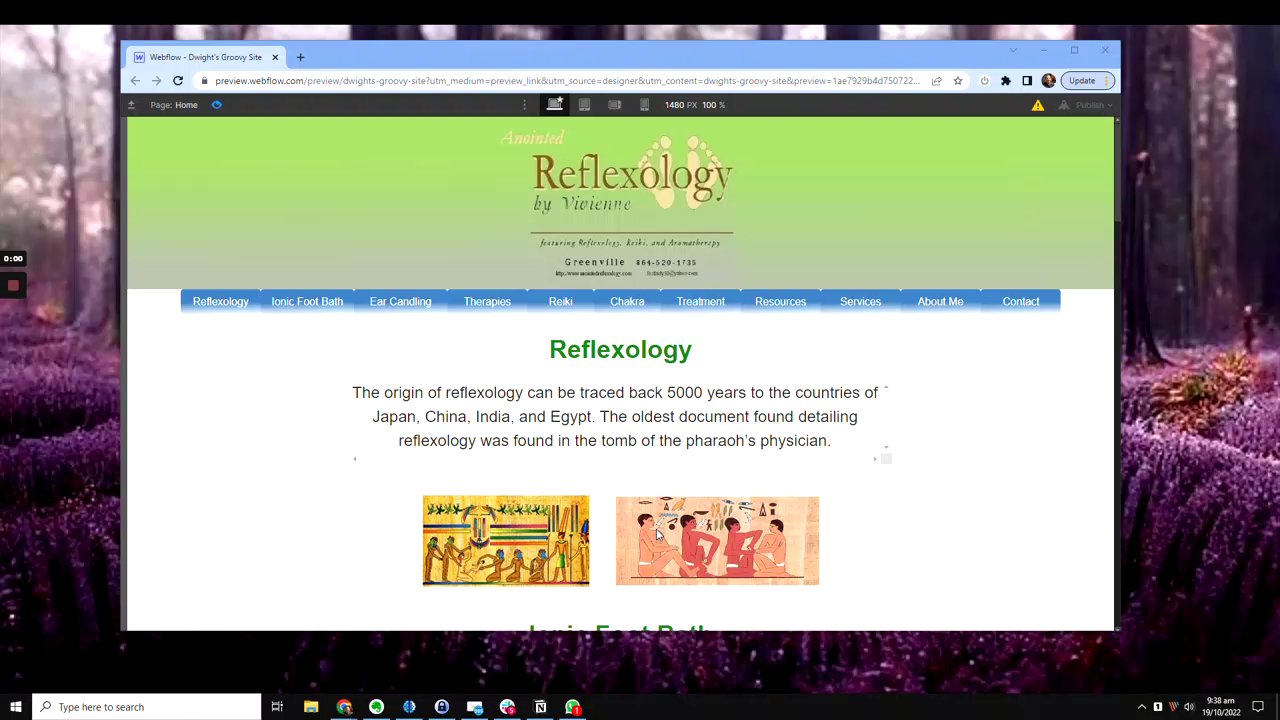This screenshot has height=720, width=1280.
Task: Open the volume speaker tray icon
Action: 1189,707
